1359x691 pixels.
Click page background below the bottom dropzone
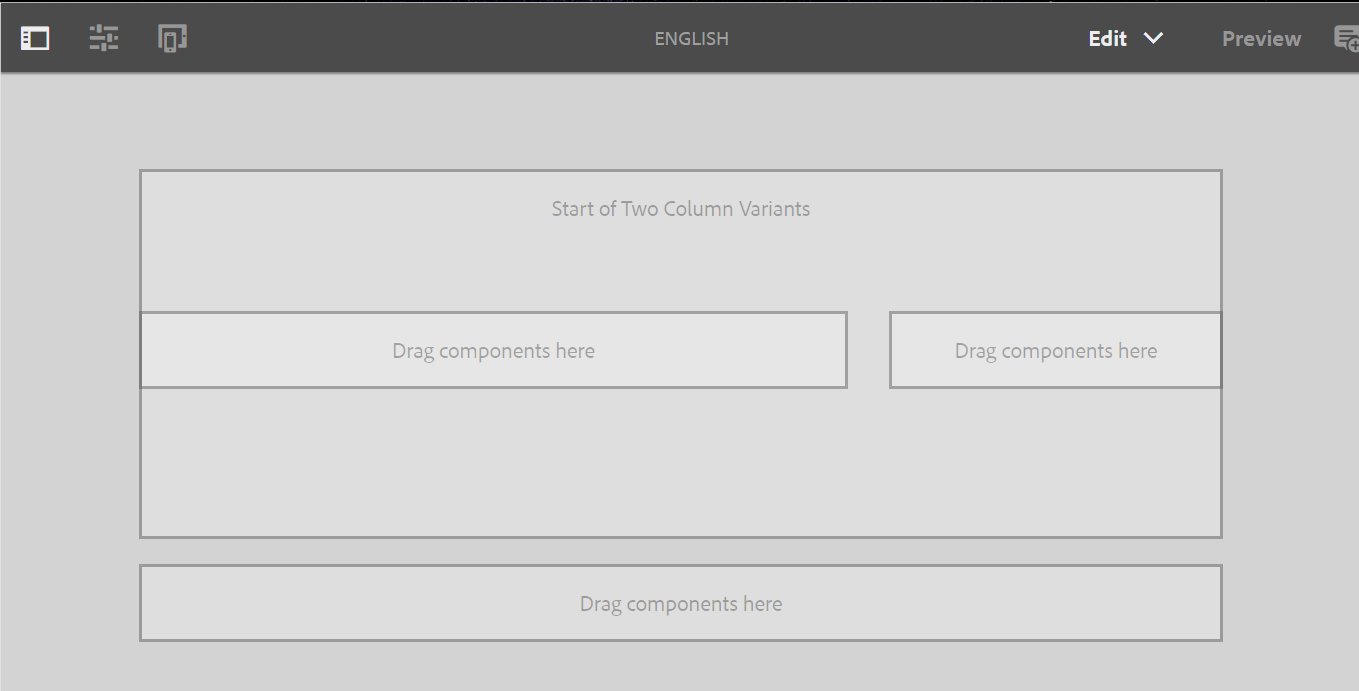point(680,667)
